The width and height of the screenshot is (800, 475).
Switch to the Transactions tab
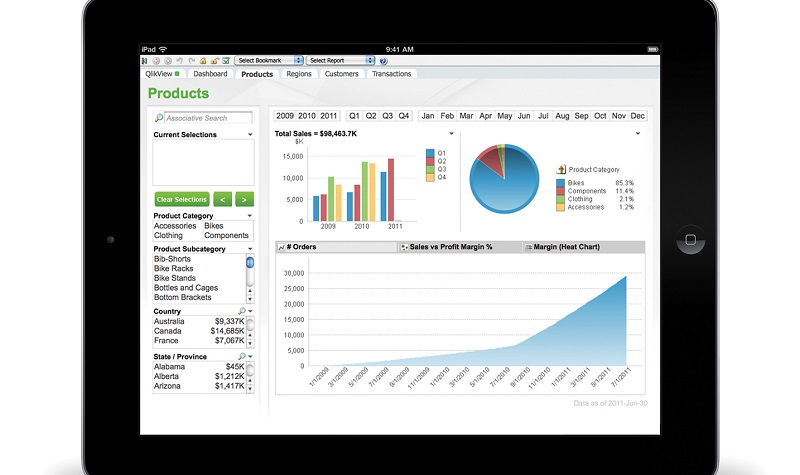pos(391,74)
